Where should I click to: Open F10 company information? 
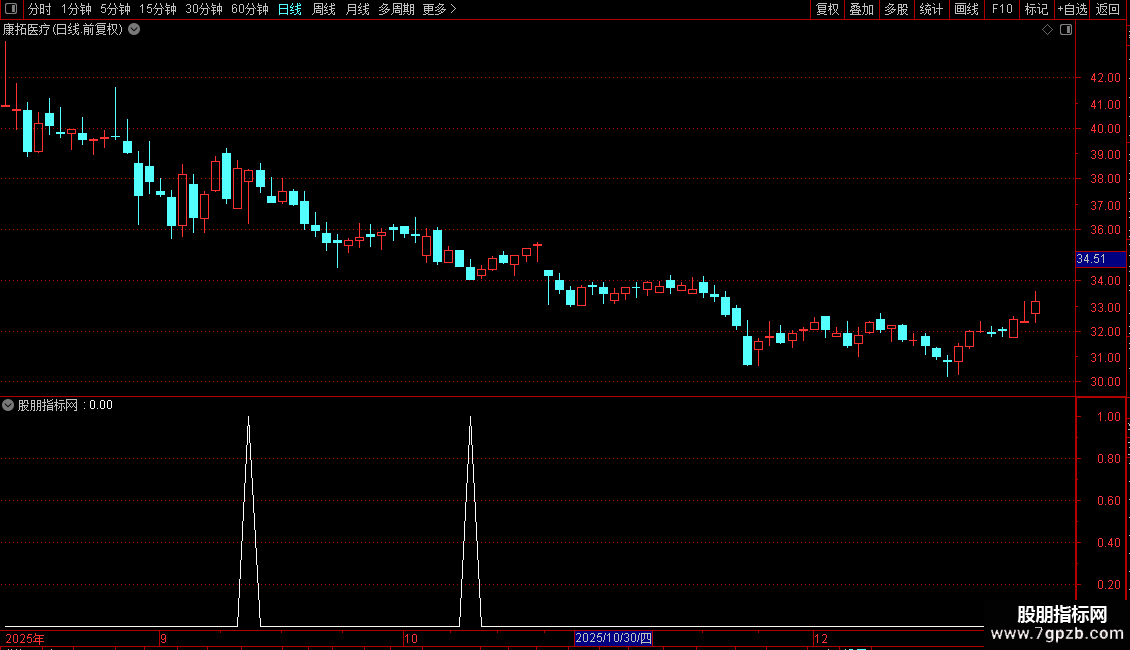pyautogui.click(x=1002, y=9)
